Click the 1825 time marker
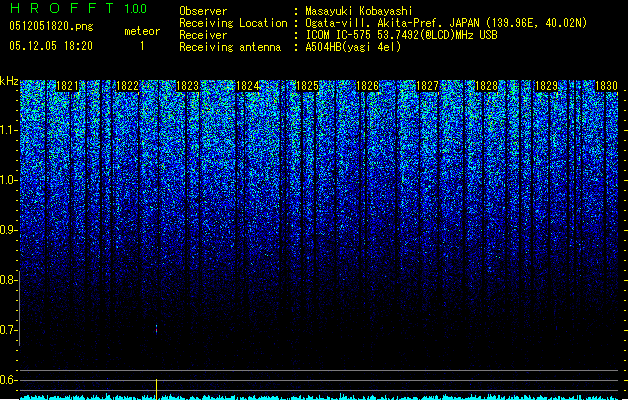 pos(307,86)
